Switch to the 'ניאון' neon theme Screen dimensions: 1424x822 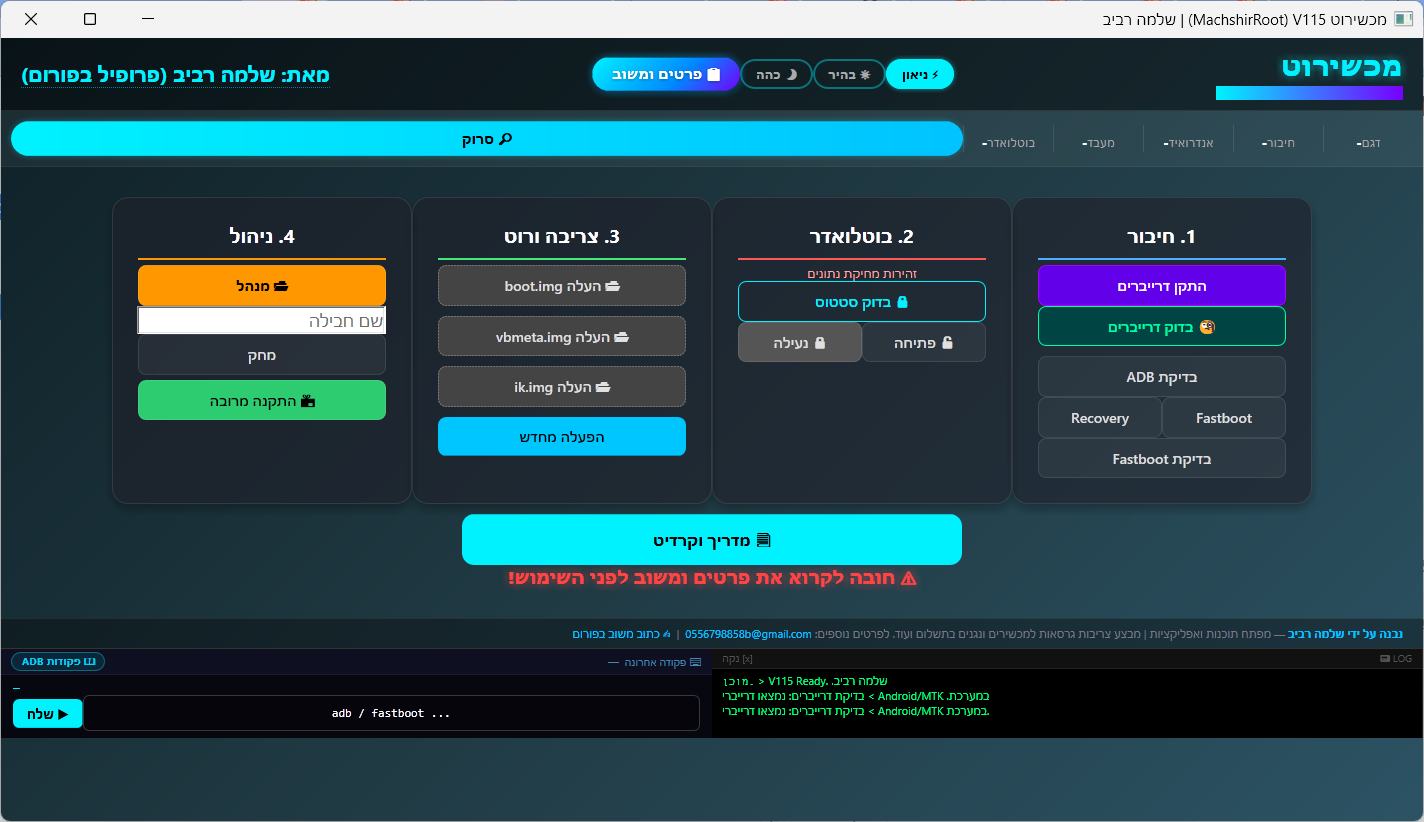pos(920,74)
